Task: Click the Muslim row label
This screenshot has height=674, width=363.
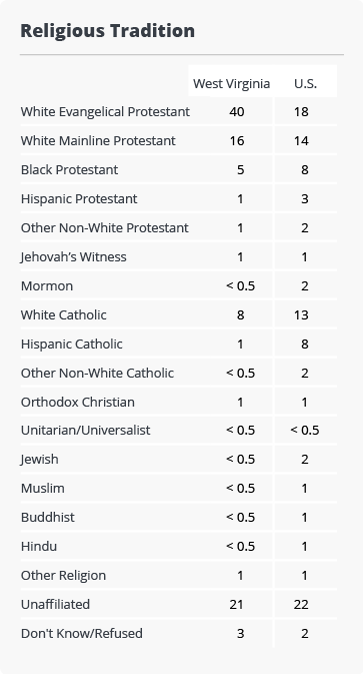Action: coord(43,489)
